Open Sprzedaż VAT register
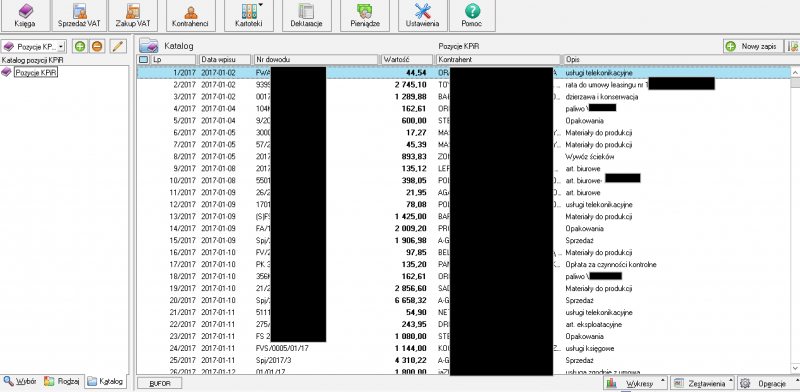 [x=79, y=16]
